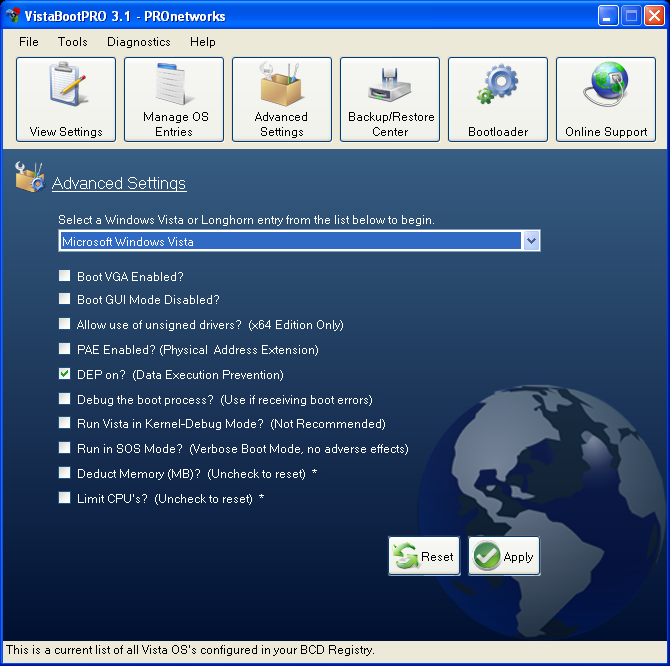This screenshot has height=666, width=670.
Task: Click the toolbox icon beside Advanced Settings heading
Action: 29,177
